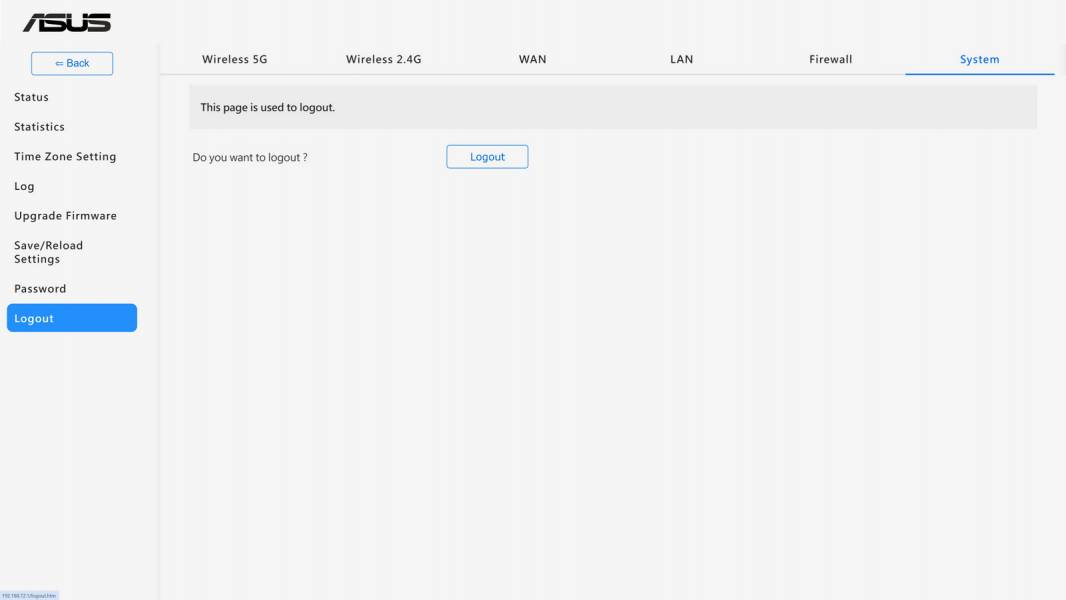Select the highlighted Logout sidebar item

click(72, 318)
